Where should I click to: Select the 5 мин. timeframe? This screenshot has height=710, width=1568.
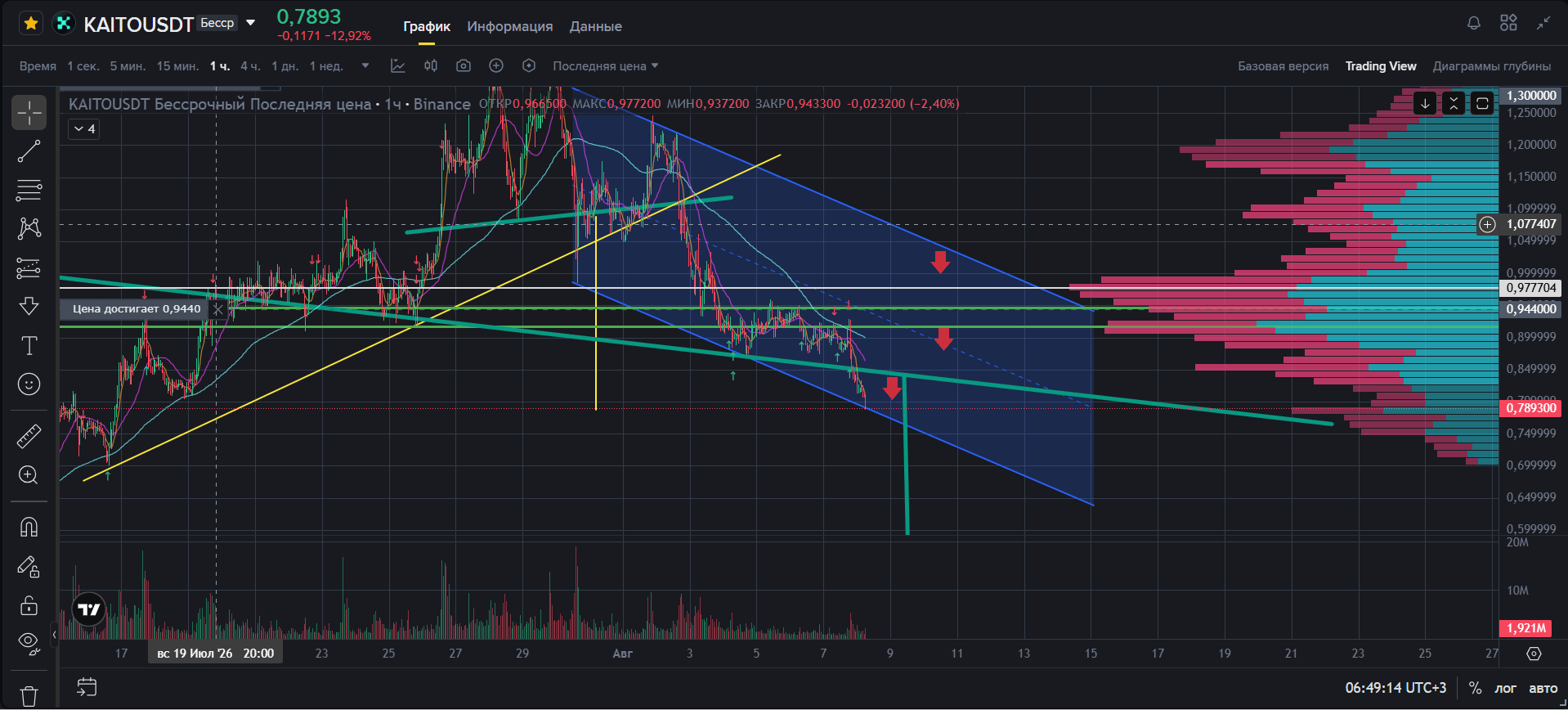pos(128,66)
